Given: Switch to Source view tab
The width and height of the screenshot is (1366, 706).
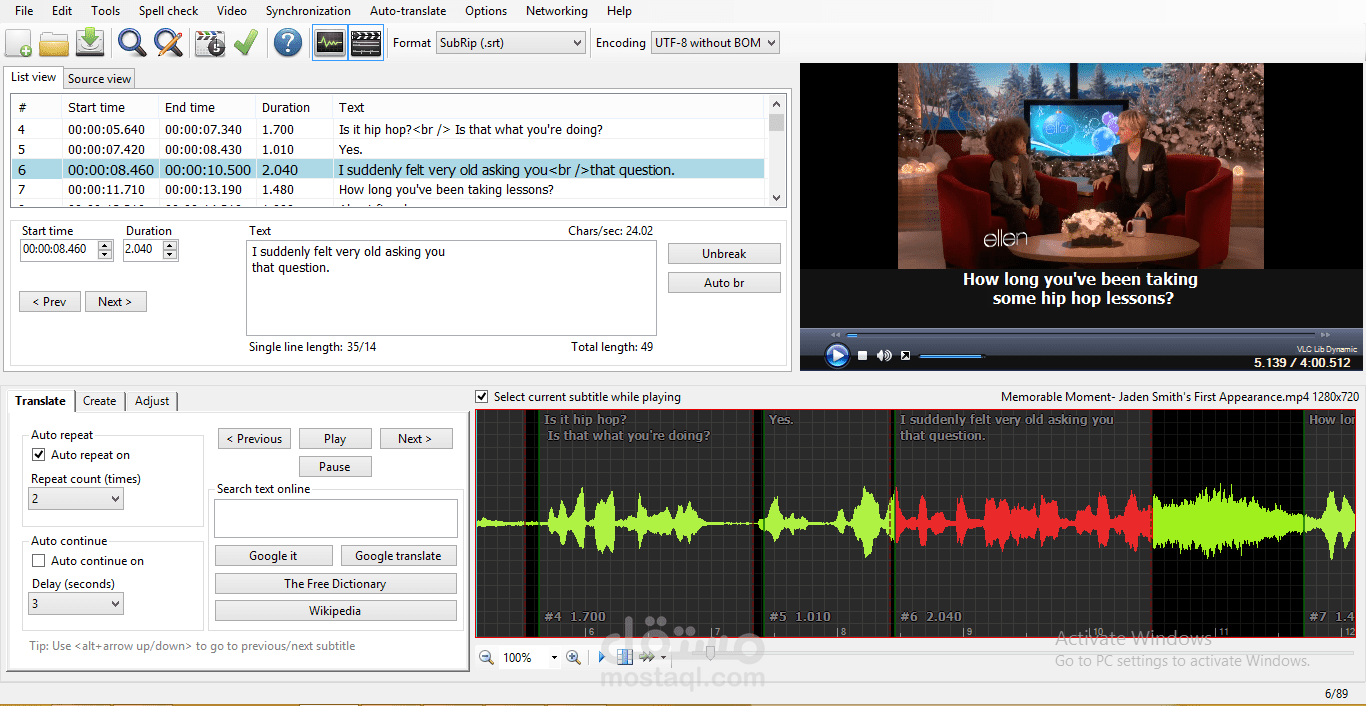Looking at the screenshot, I should click(99, 78).
